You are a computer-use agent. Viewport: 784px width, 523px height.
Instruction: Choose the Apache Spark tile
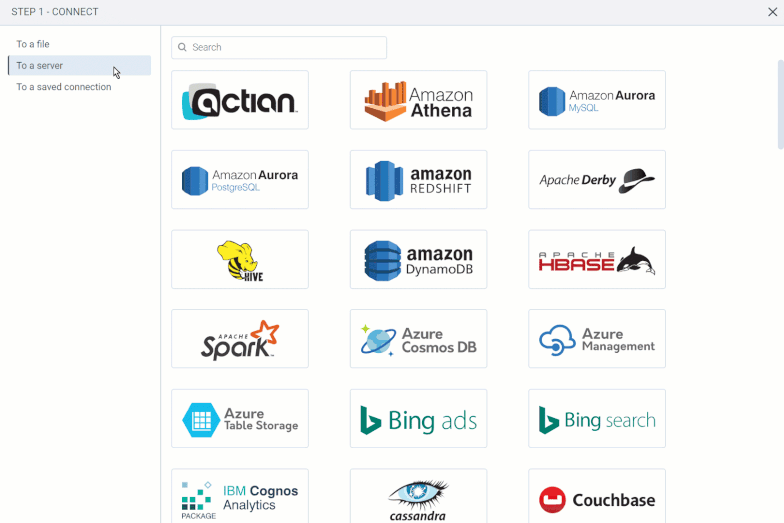click(240, 339)
